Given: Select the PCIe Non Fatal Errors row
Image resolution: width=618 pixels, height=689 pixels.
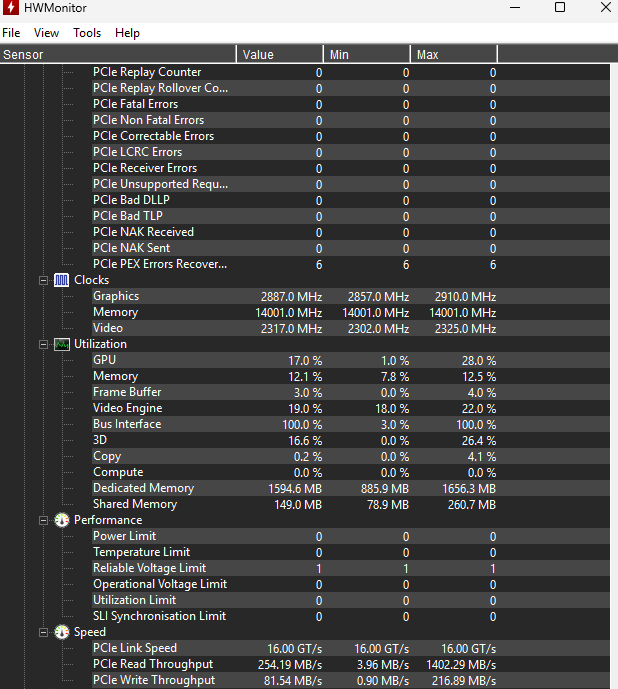Looking at the screenshot, I should [351, 120].
